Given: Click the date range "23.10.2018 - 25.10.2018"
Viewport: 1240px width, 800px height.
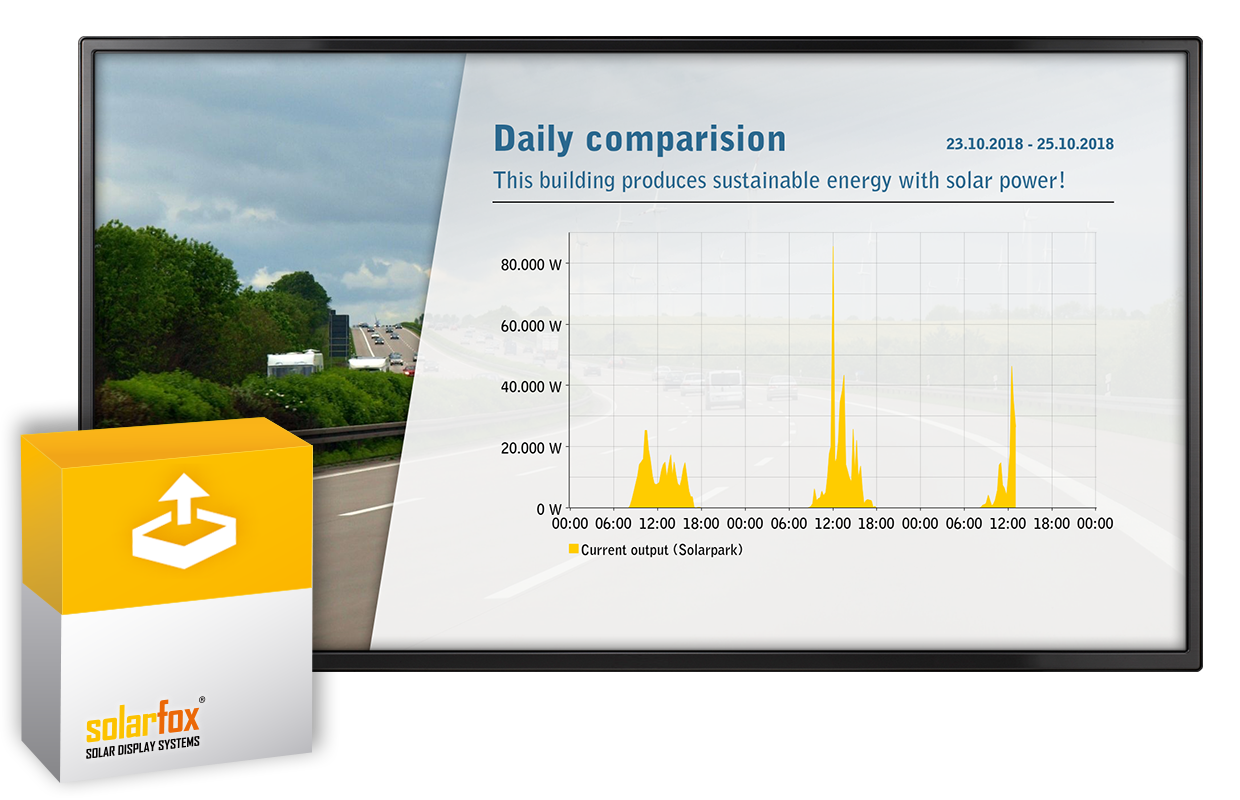Looking at the screenshot, I should [1030, 144].
